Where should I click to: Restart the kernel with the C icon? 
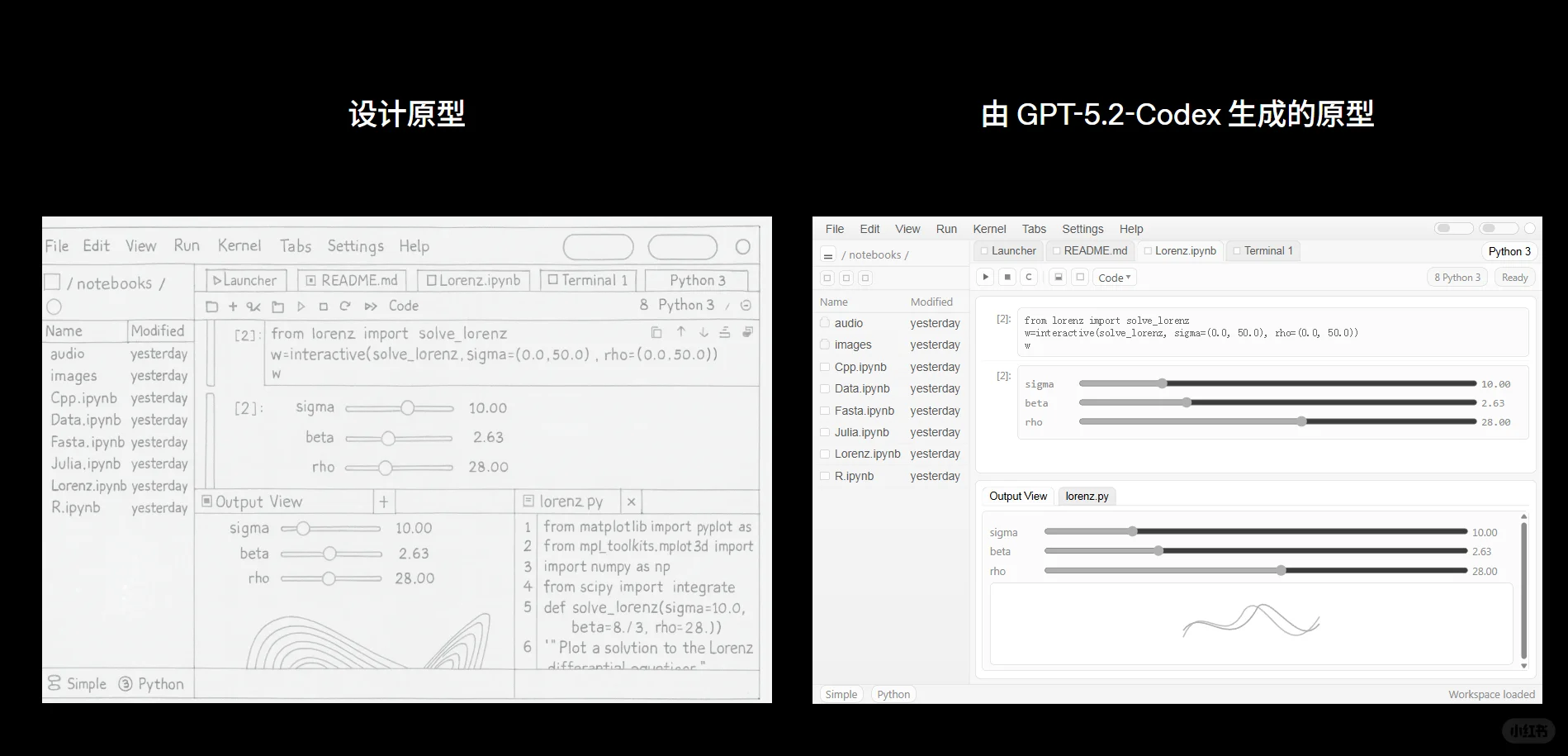[1029, 278]
